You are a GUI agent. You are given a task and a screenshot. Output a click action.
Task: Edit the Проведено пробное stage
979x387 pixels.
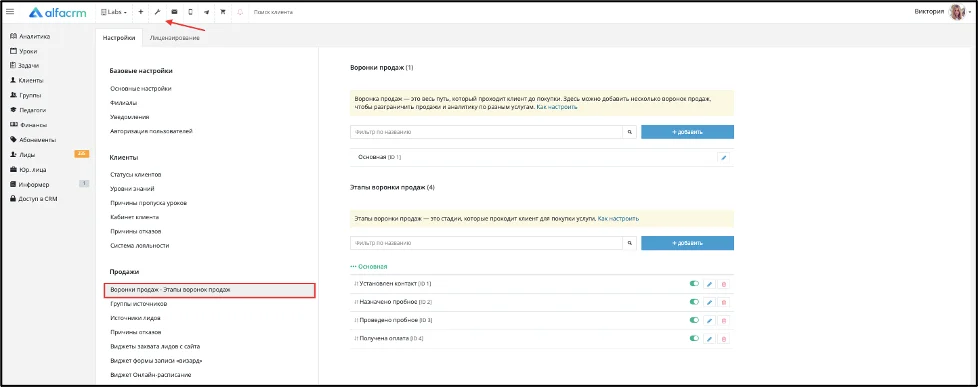point(709,320)
